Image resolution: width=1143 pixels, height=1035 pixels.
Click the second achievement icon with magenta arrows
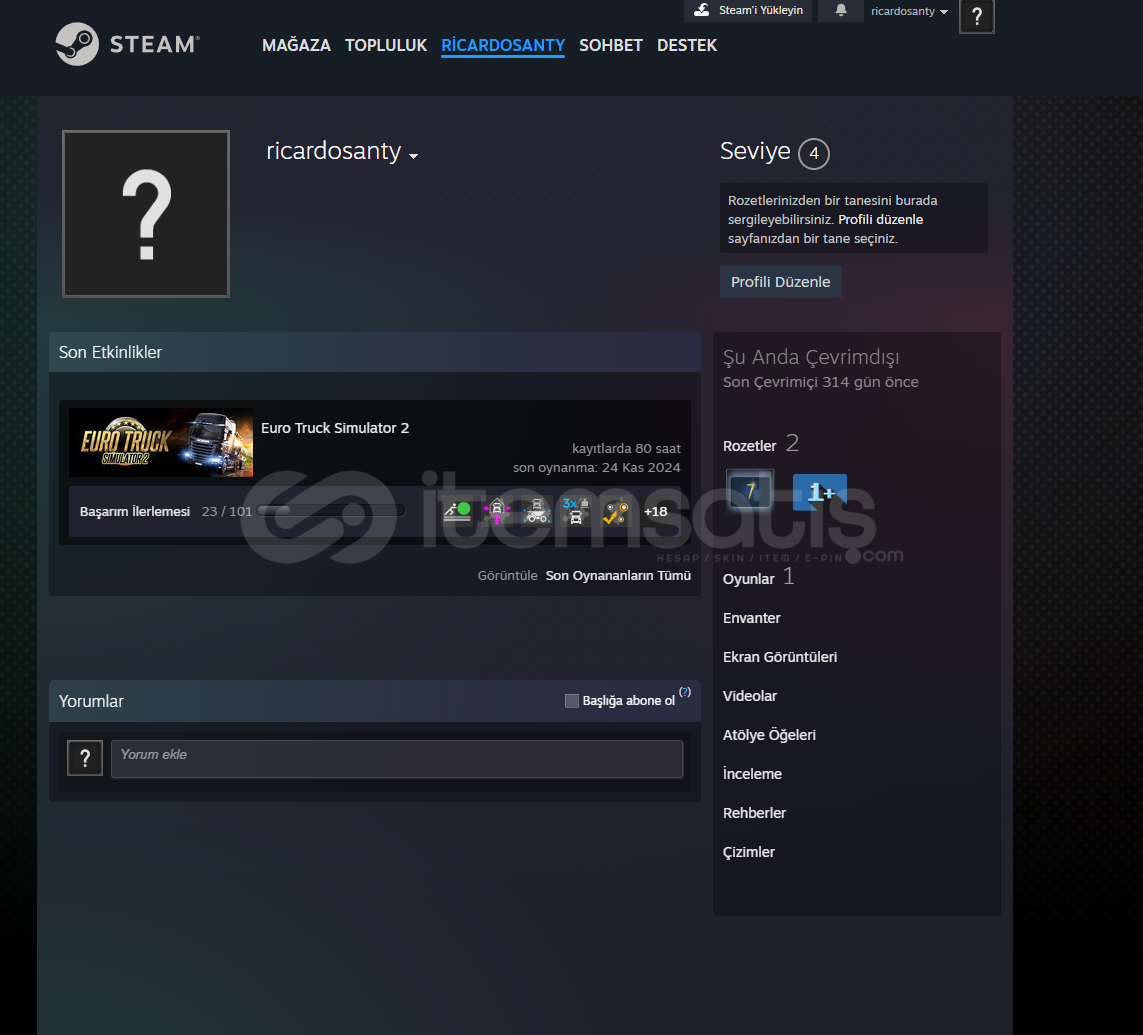click(496, 511)
